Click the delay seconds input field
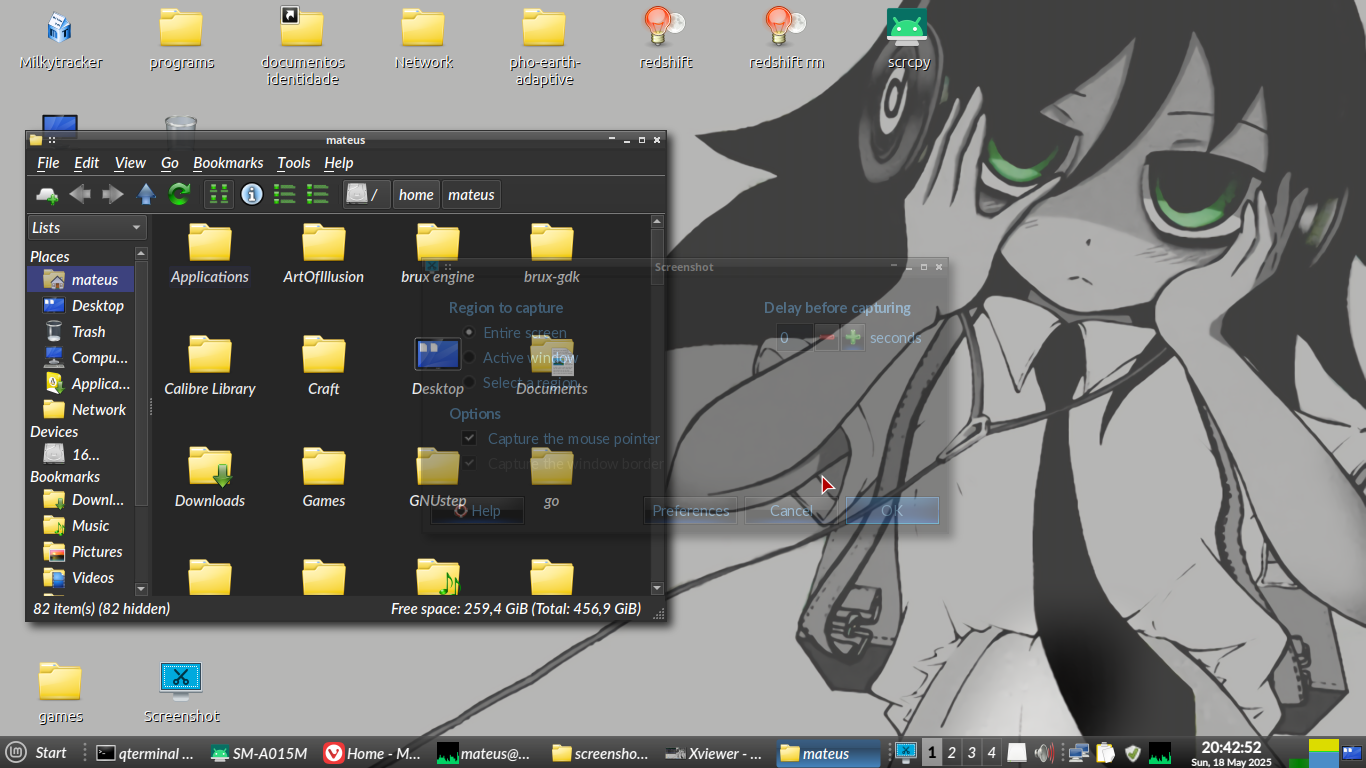Screen dimensions: 1366x768 point(795,337)
